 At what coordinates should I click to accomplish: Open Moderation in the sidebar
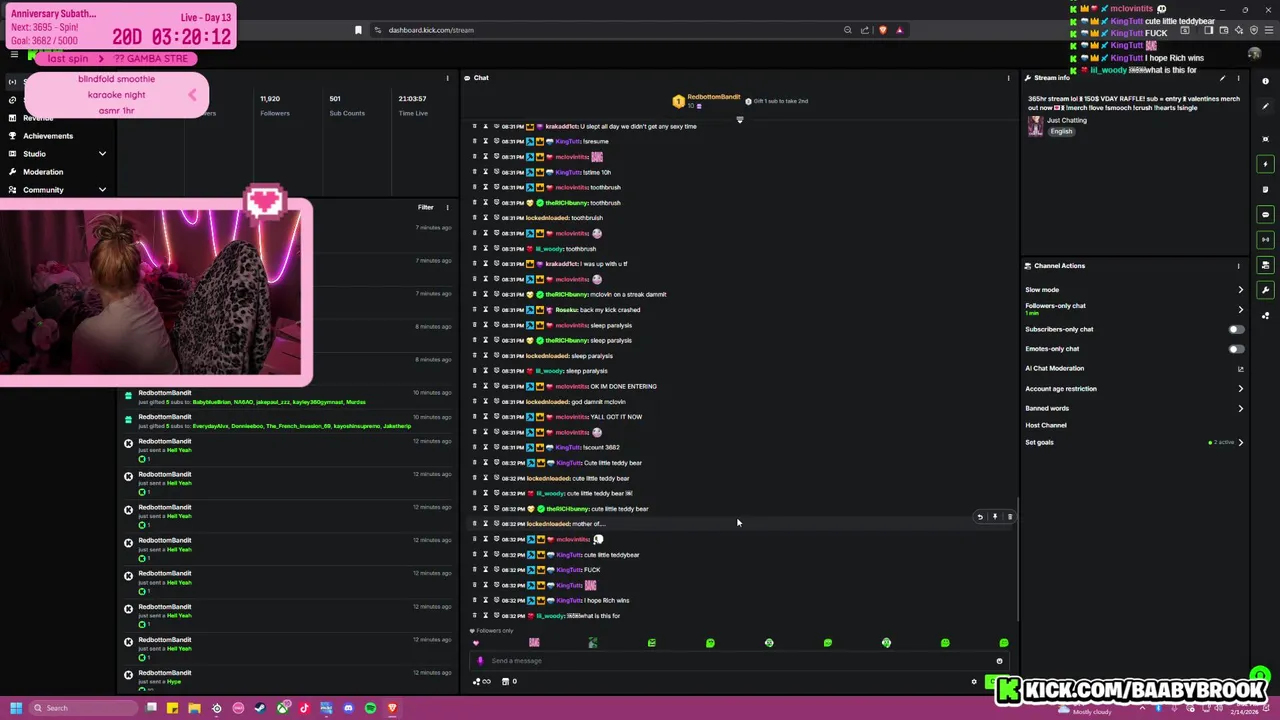43,172
